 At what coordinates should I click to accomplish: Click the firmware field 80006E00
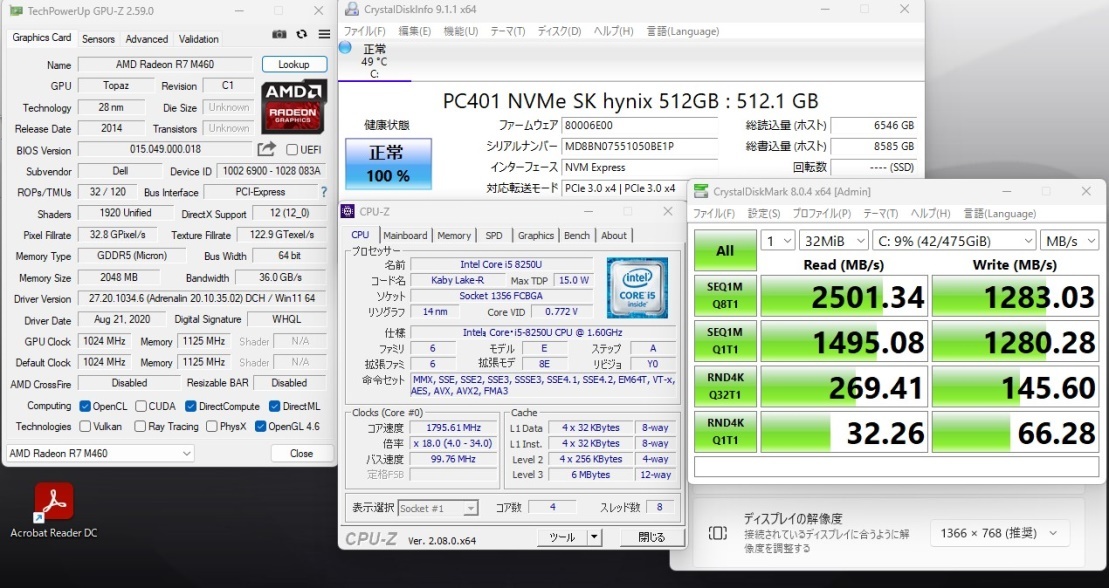coord(640,125)
